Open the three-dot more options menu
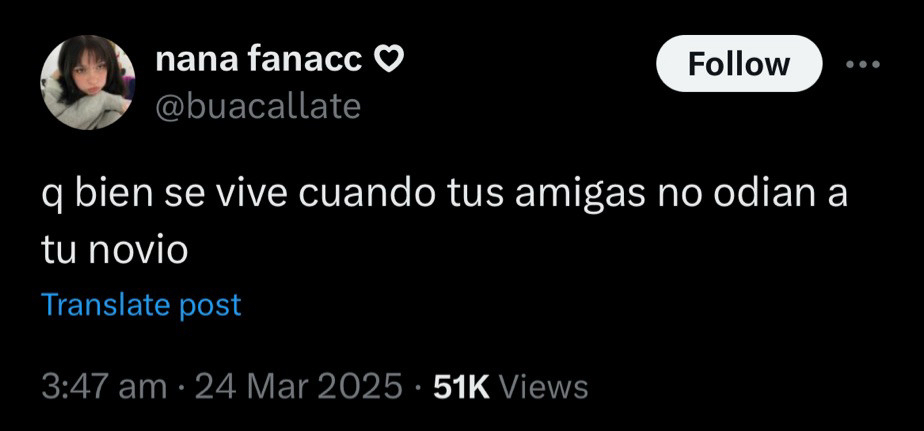Viewport: 924px width, 431px height. click(x=863, y=65)
